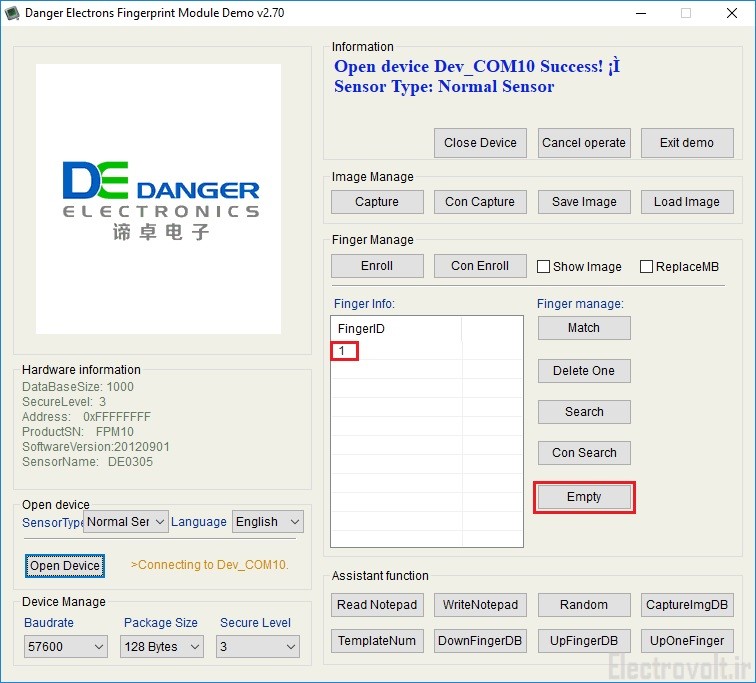Click WriteNotepad button
This screenshot has width=756, height=683.
[x=480, y=604]
